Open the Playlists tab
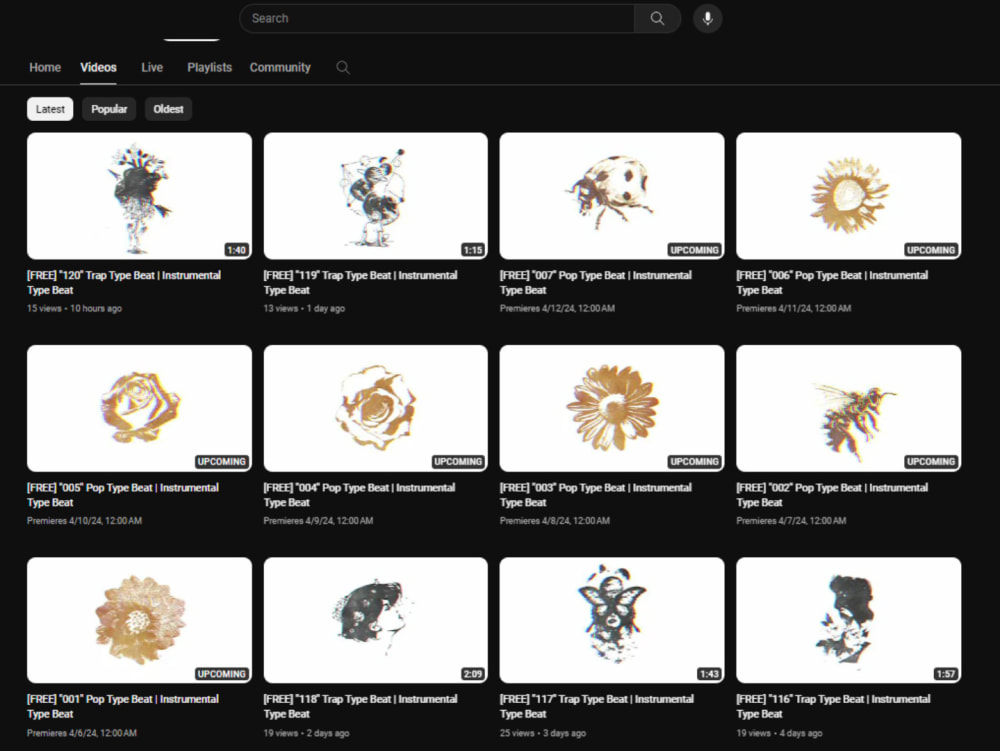 tap(209, 68)
